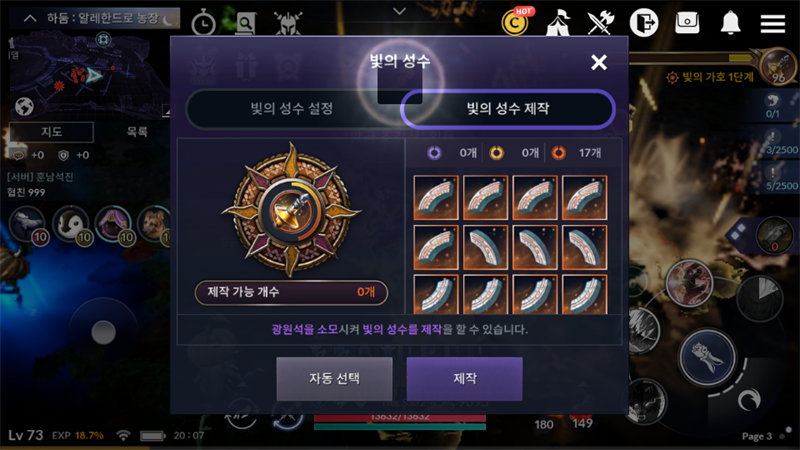Switch to 목록 list tab
Viewport: 800px width, 450px height.
[137, 132]
